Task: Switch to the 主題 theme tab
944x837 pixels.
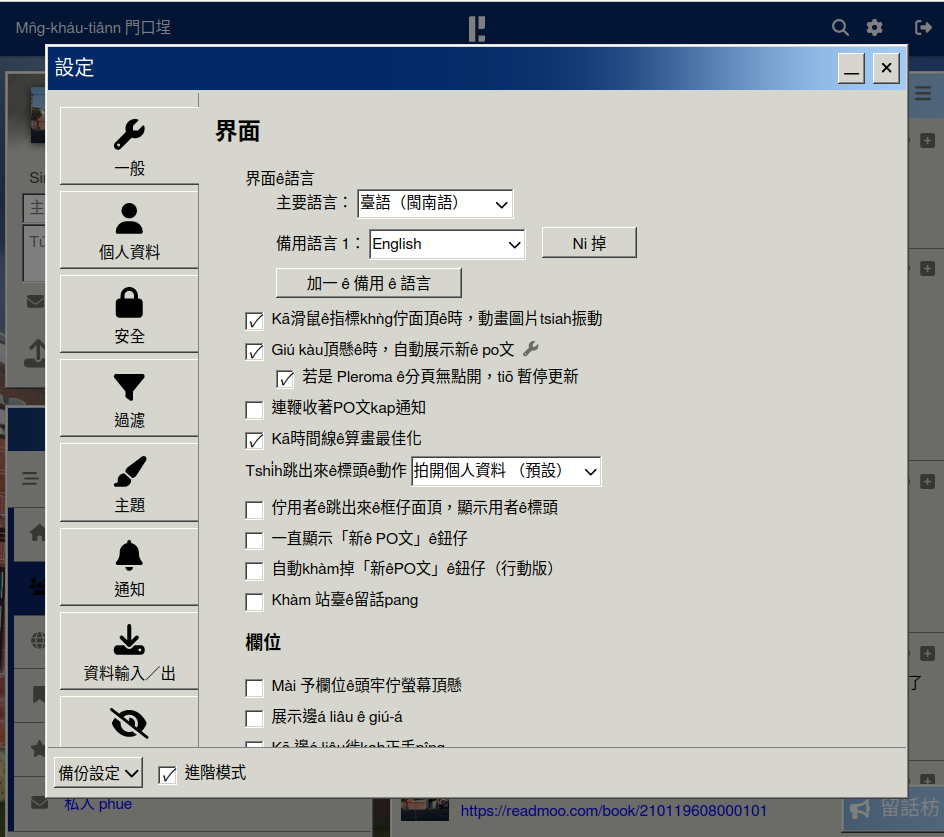Action: tap(129, 483)
